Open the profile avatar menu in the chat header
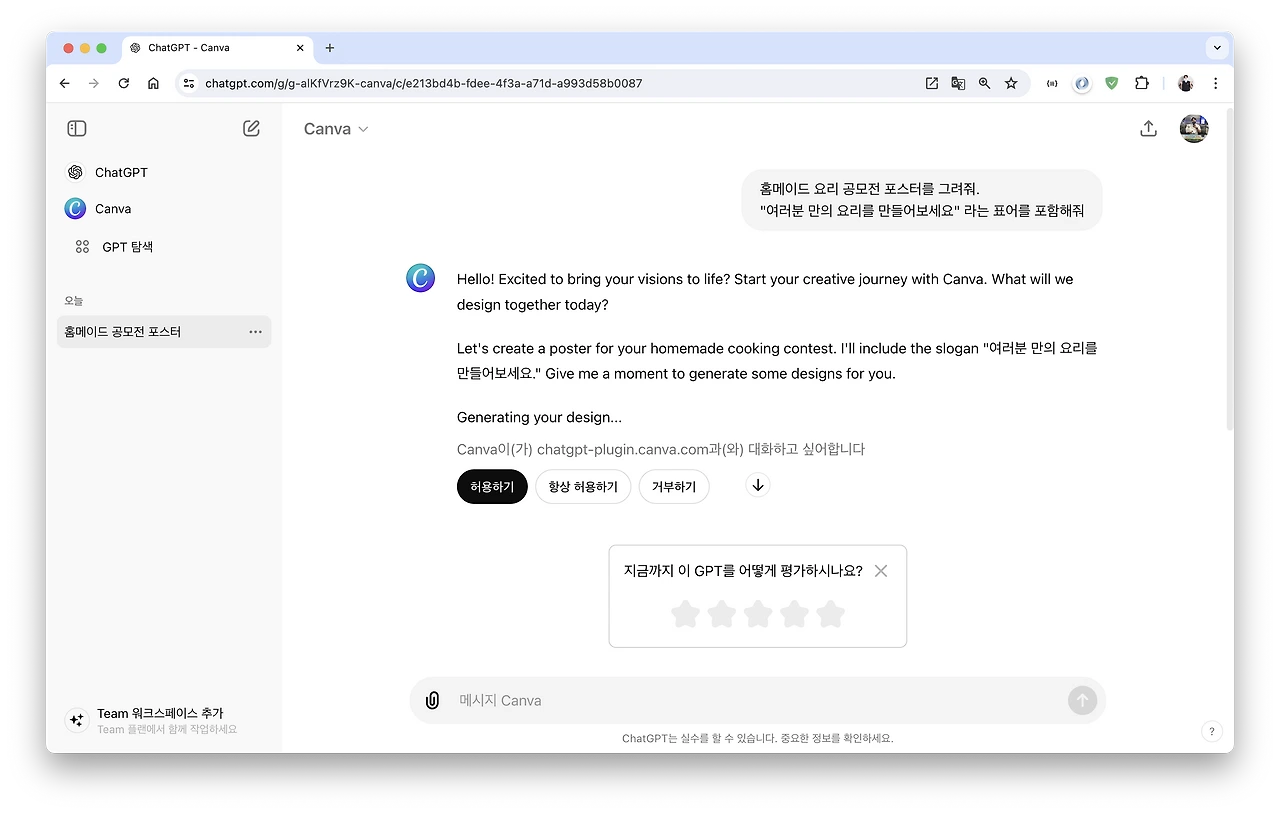The image size is (1280, 814). click(x=1194, y=128)
